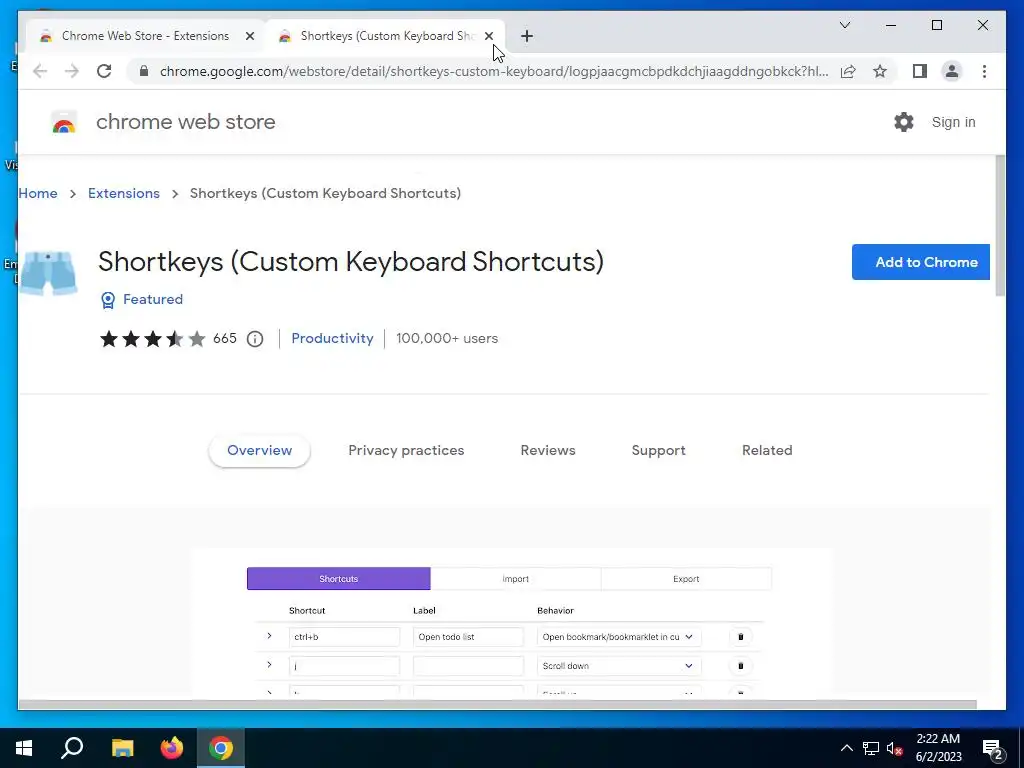Click the chrome web store rainbow logo
The width and height of the screenshot is (1024, 768).
click(x=64, y=122)
